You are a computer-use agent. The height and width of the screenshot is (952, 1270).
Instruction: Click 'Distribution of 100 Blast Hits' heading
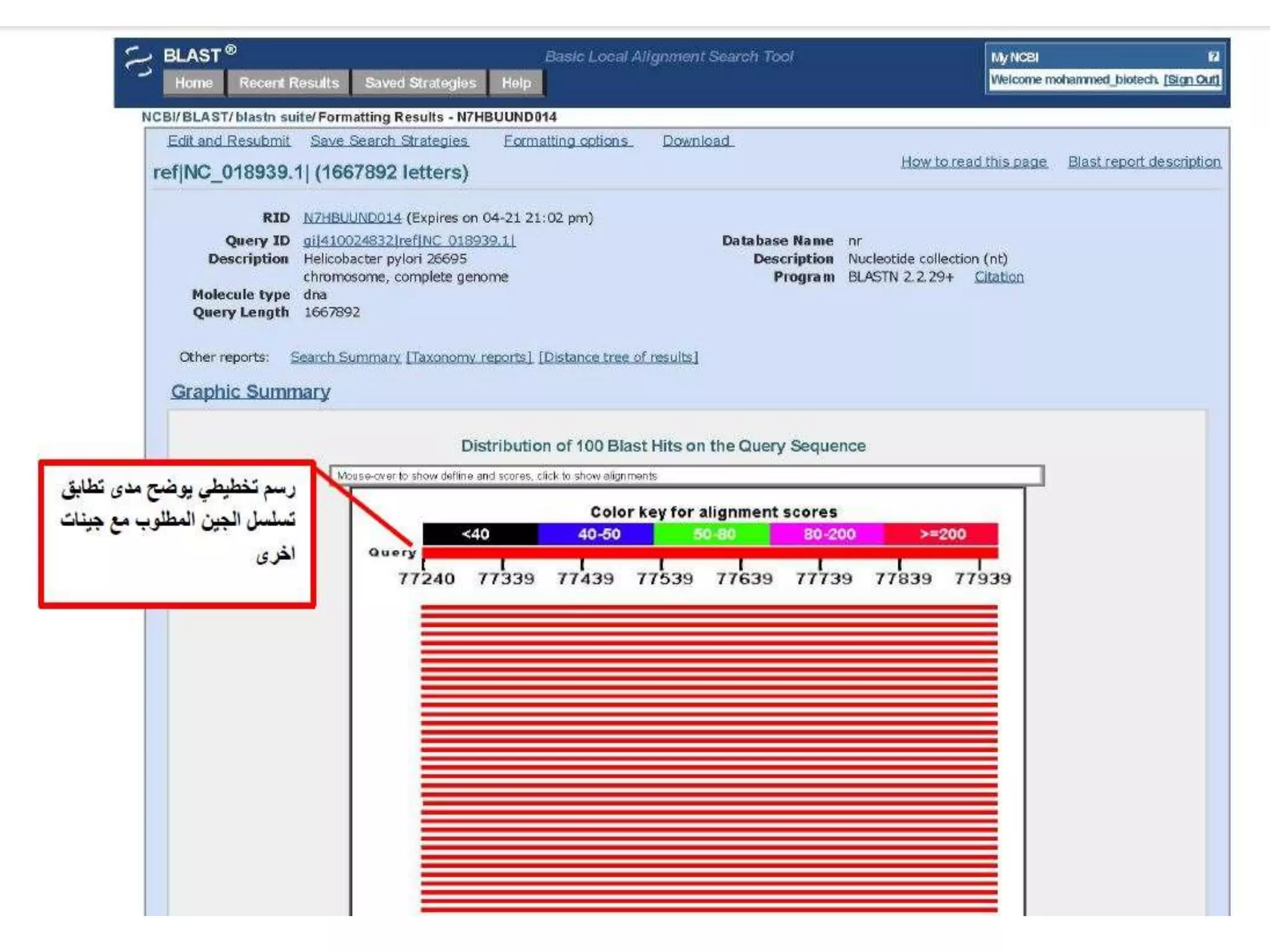point(663,446)
